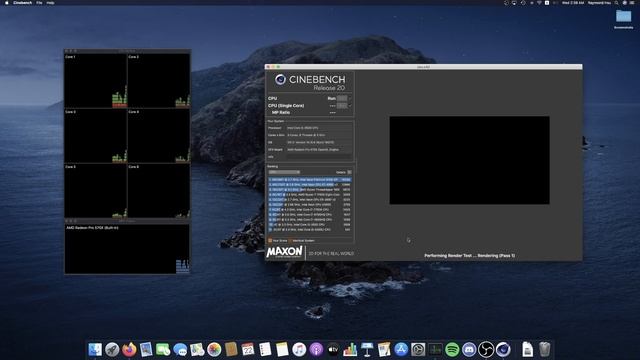Click Run button for CPU (Single Core)
640x360 pixels.
pos(342,106)
